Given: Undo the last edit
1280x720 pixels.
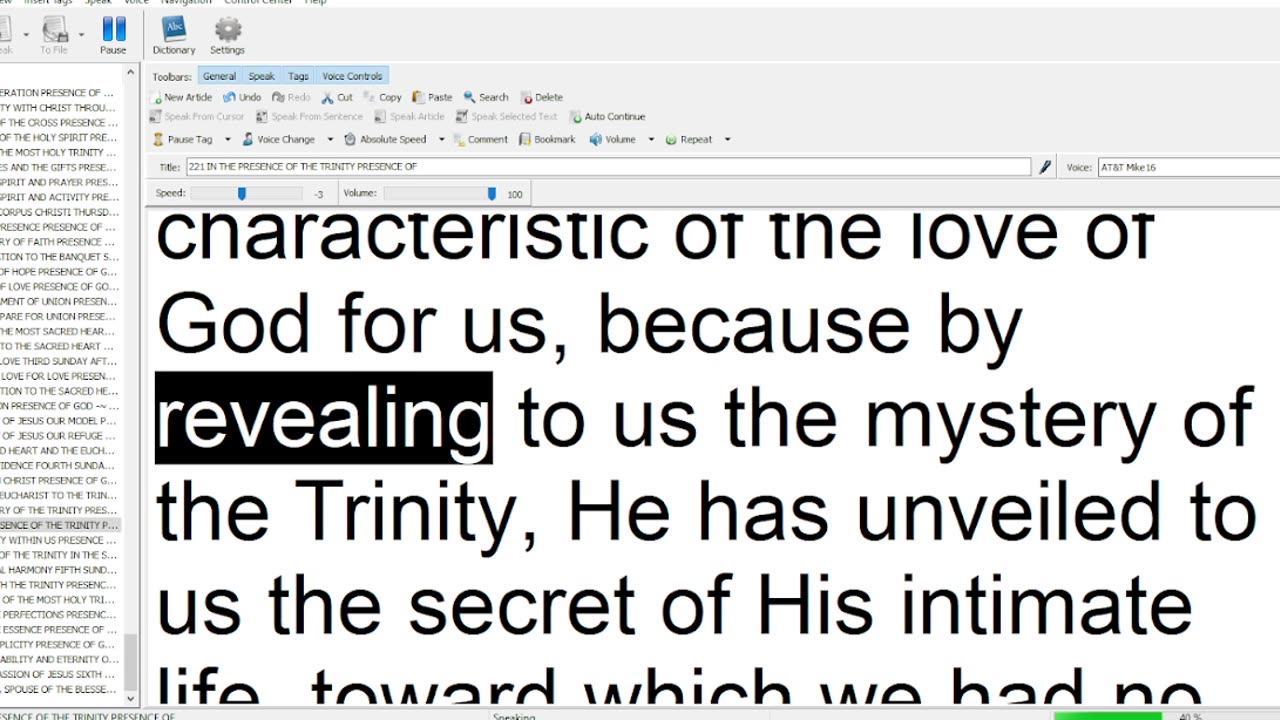Looking at the screenshot, I should (242, 97).
